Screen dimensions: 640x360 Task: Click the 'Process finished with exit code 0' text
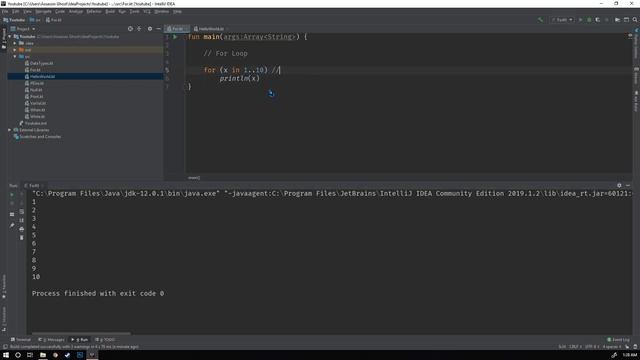coord(98,293)
